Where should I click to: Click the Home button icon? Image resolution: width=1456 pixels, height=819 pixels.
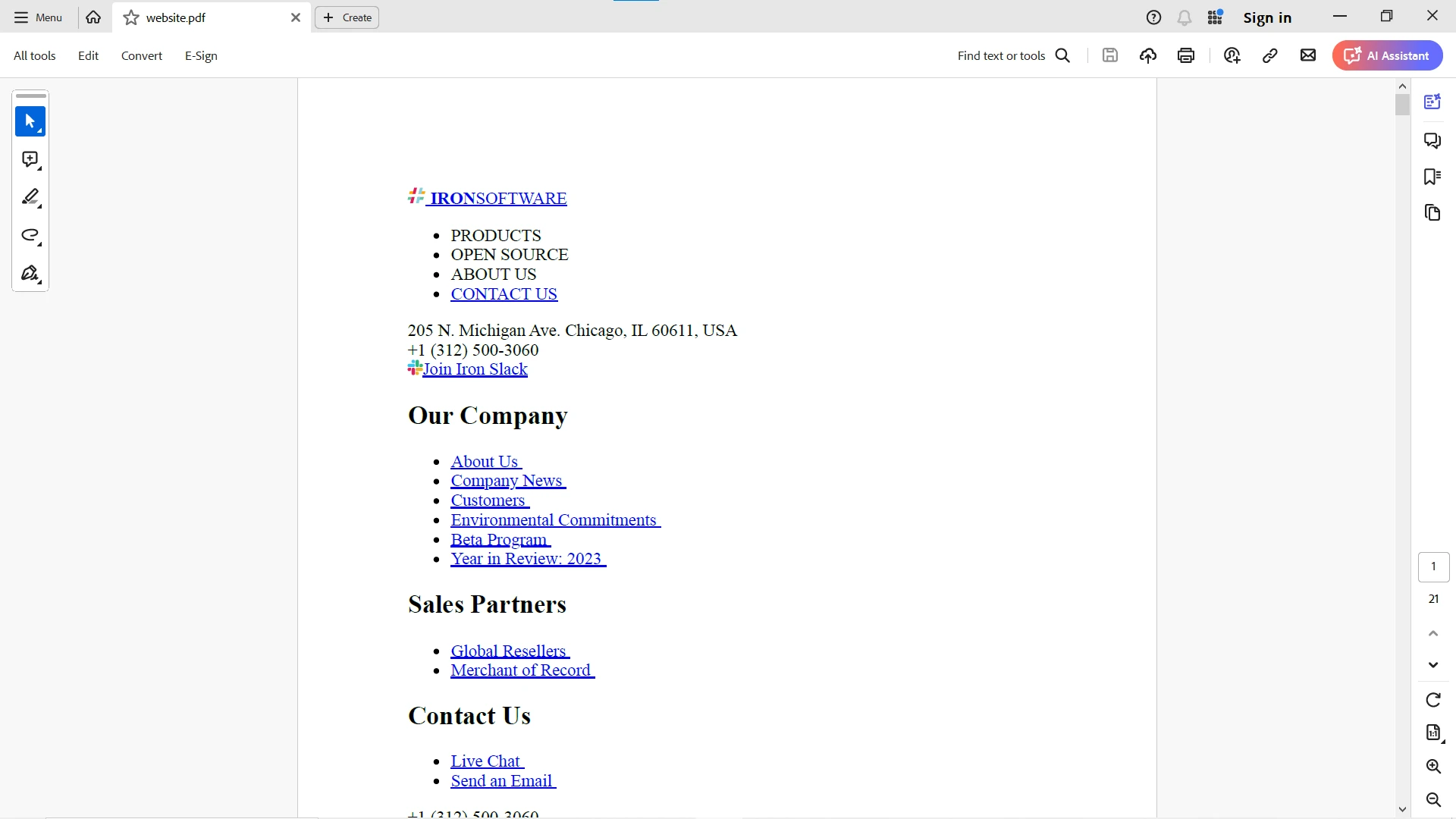[93, 17]
